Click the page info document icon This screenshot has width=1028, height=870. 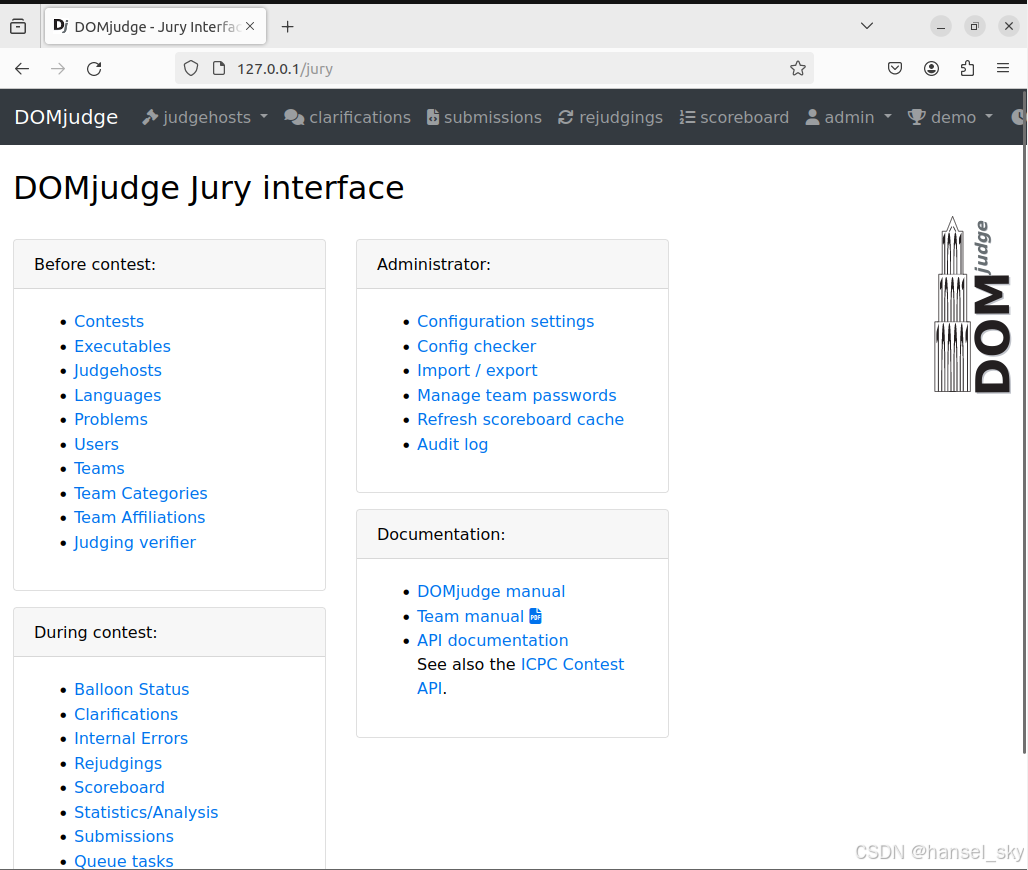point(219,68)
